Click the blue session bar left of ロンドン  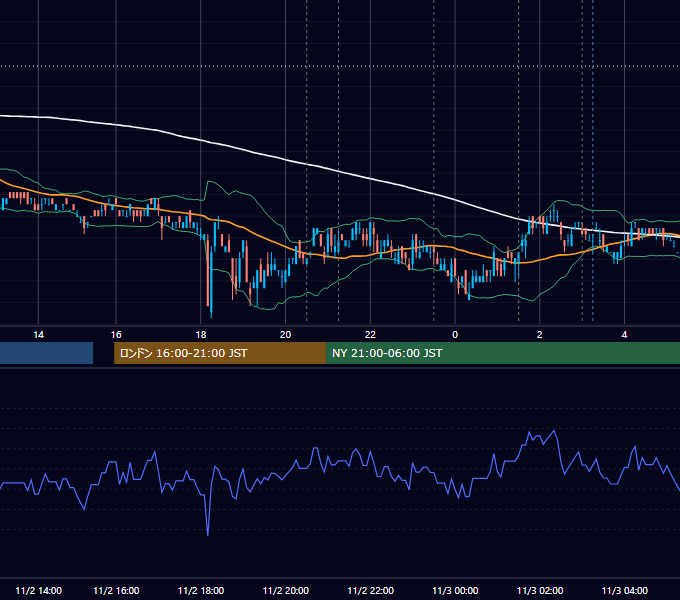point(46,353)
